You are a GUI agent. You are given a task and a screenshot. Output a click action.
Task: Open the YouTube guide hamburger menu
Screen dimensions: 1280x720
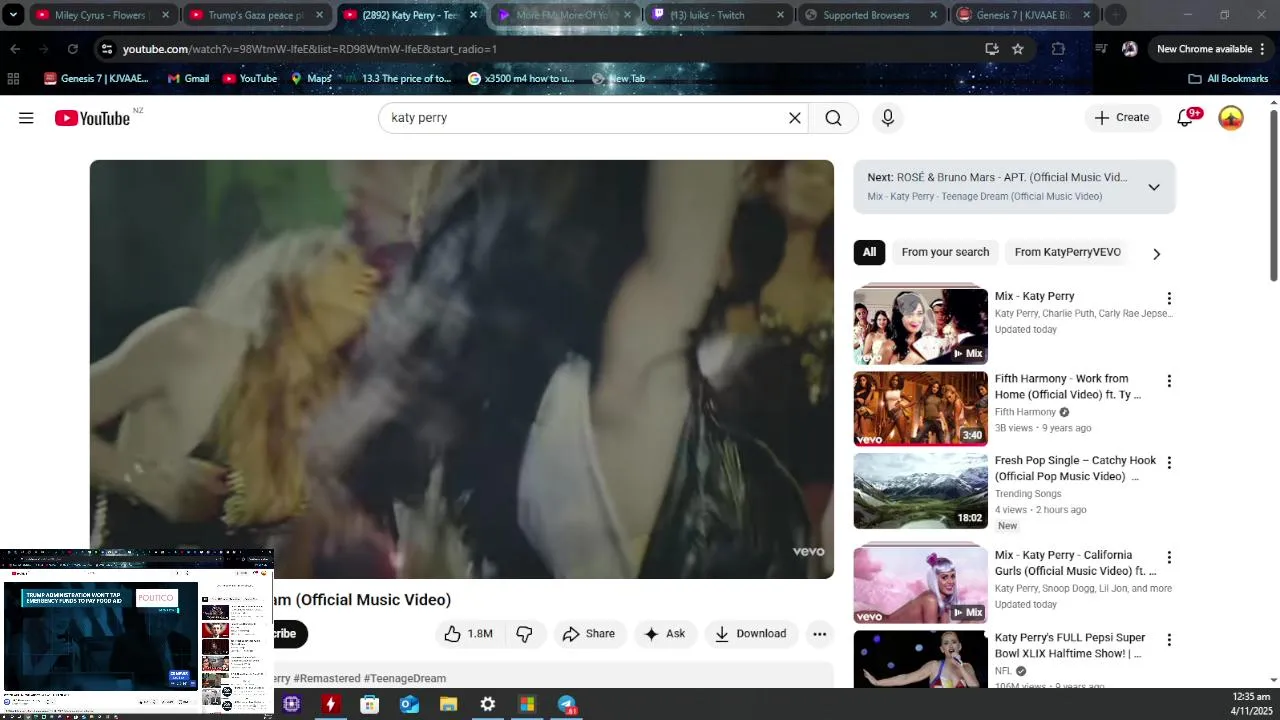click(x=26, y=118)
